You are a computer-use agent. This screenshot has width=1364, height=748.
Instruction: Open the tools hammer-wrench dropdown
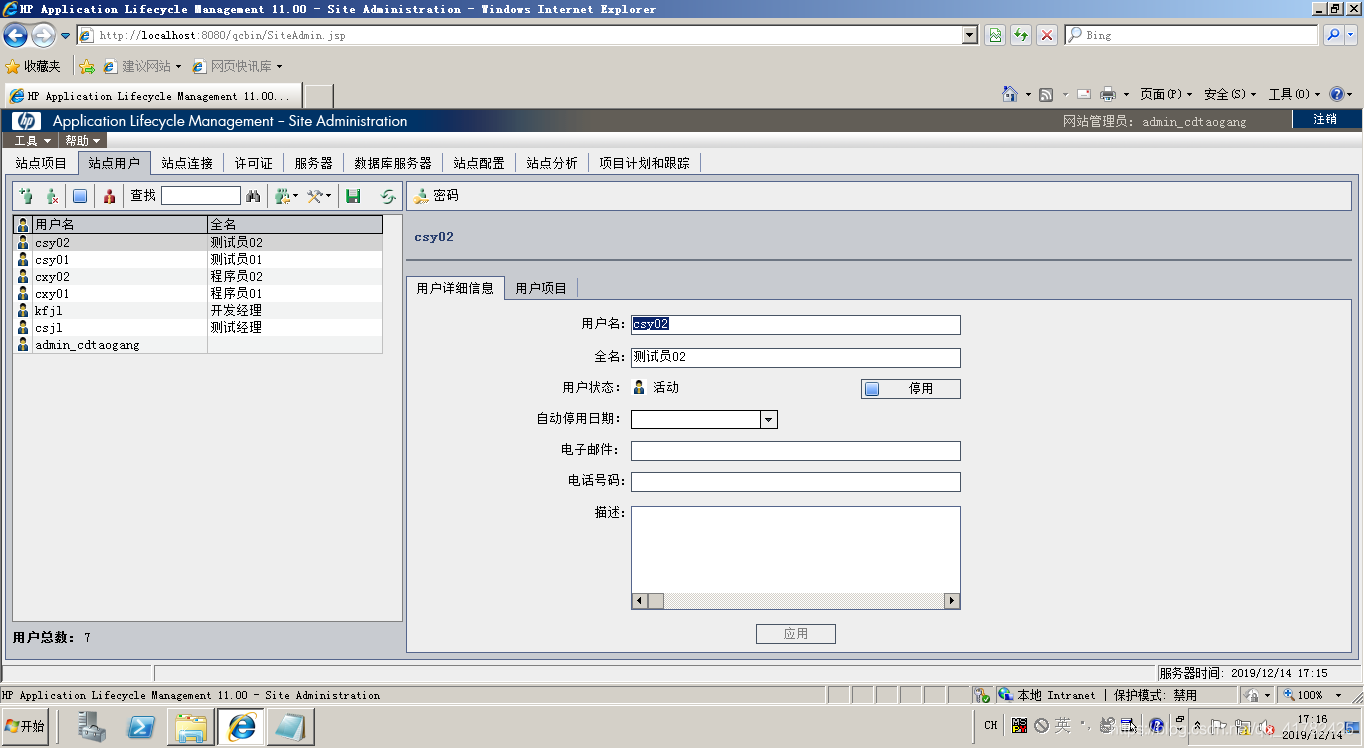click(x=319, y=196)
